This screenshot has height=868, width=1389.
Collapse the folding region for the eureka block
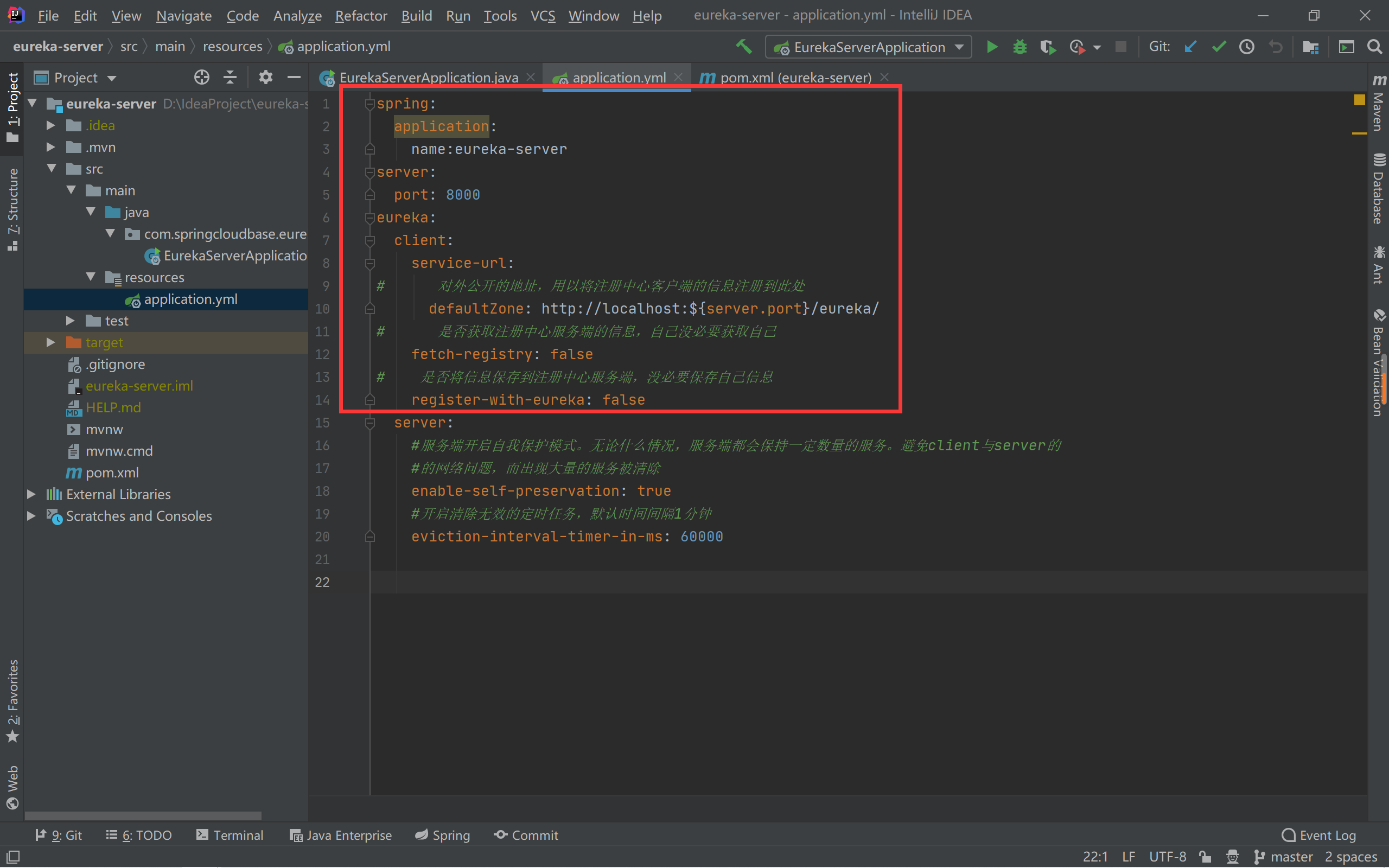point(370,218)
